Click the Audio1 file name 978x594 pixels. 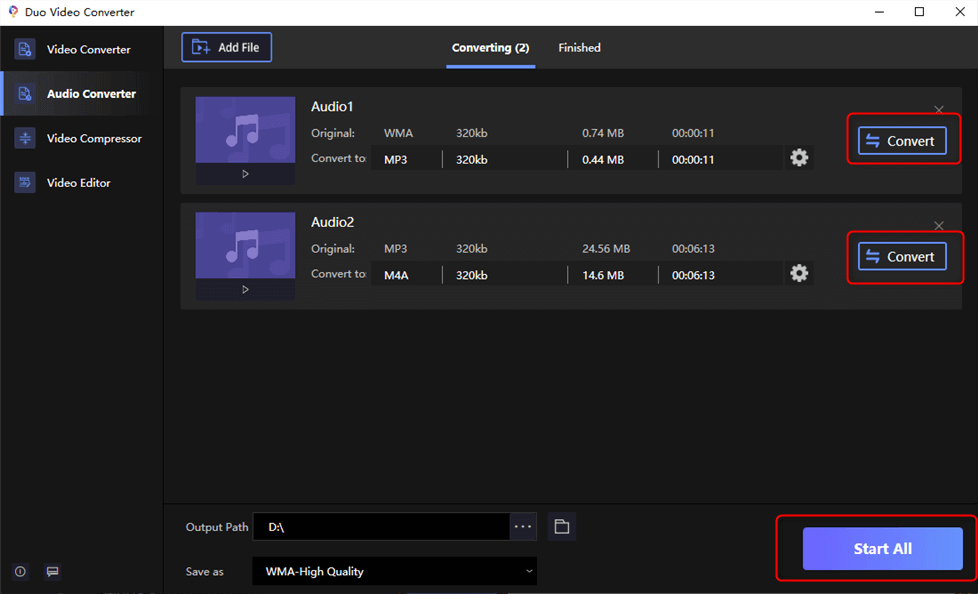332,107
